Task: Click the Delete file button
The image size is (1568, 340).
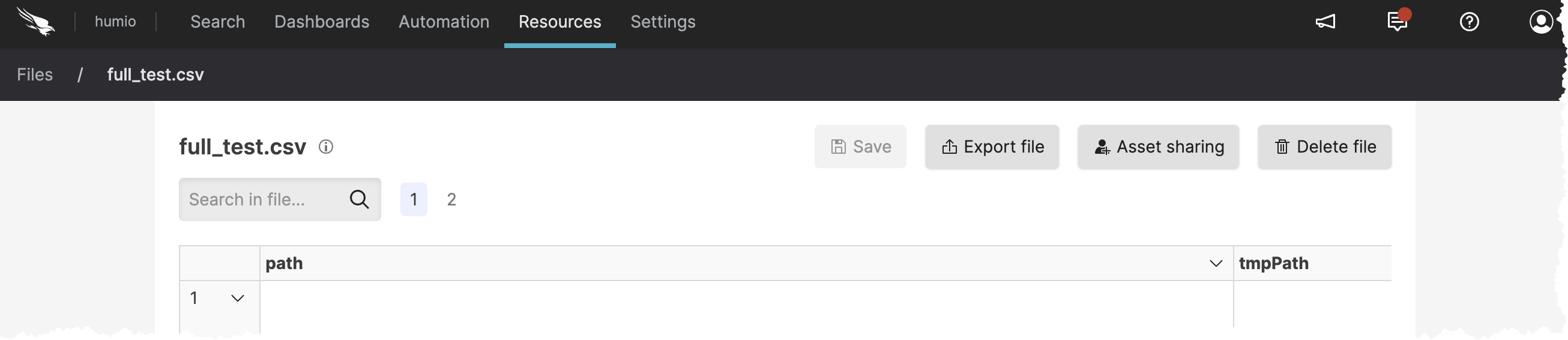Action: [x=1324, y=147]
